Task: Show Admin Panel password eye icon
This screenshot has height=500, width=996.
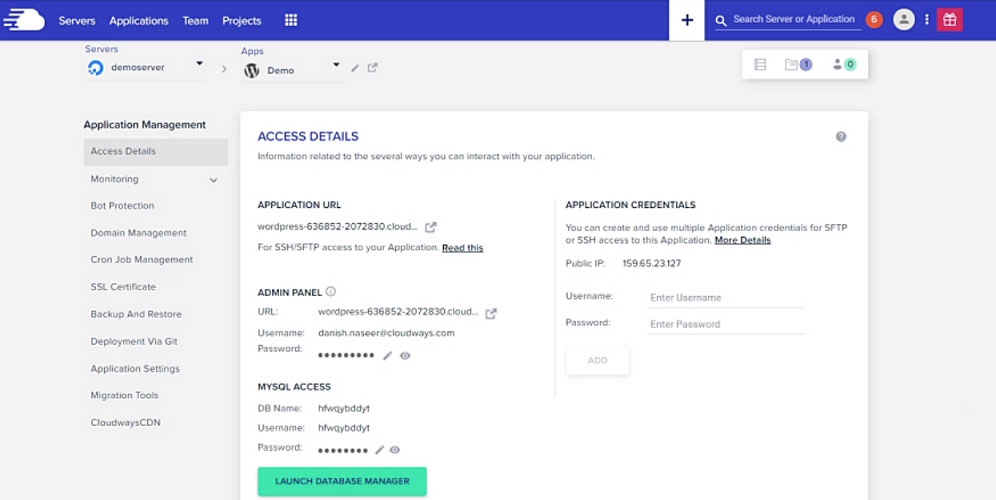Action: [x=405, y=356]
